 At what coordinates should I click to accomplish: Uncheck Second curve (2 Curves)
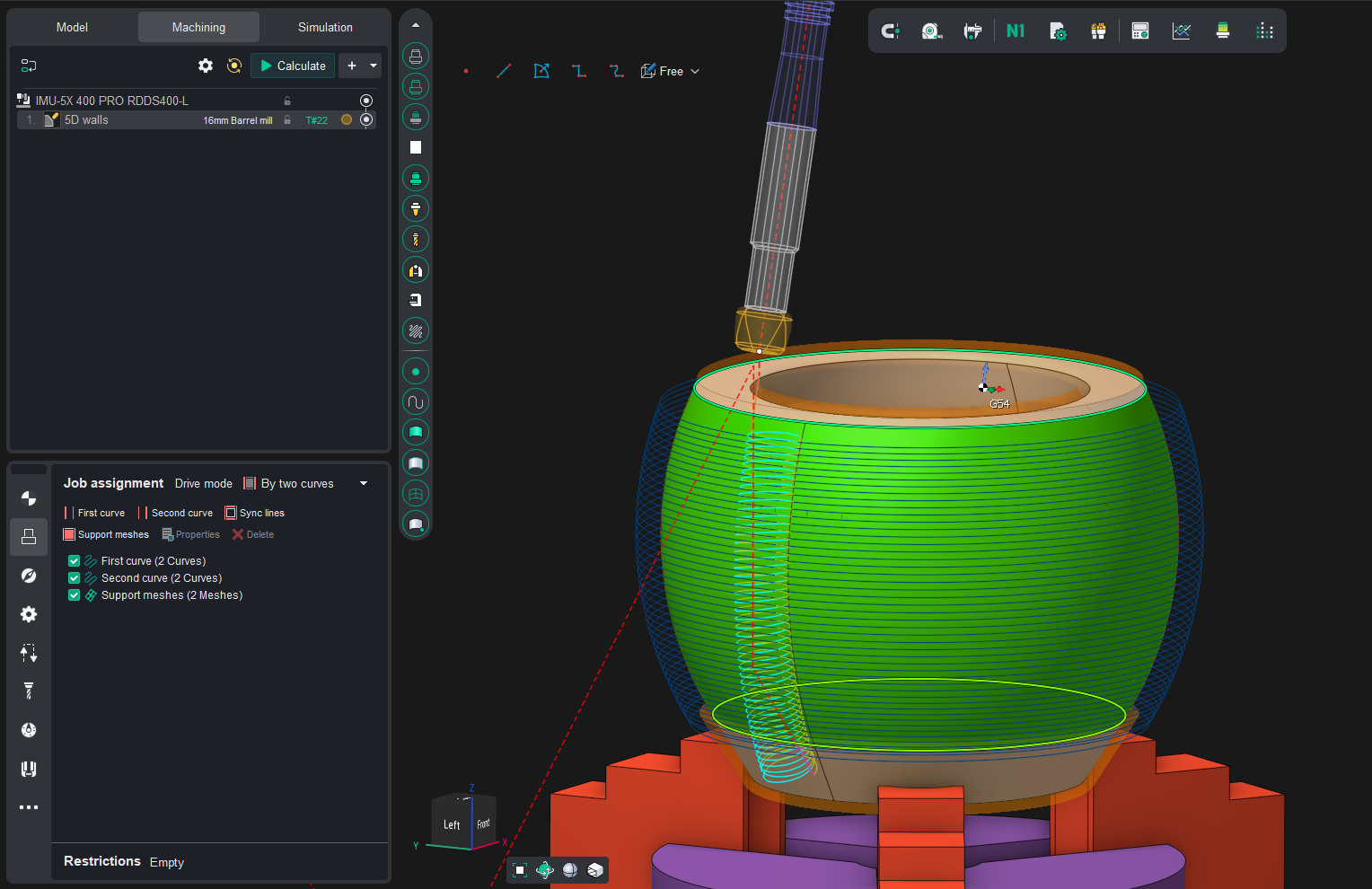75,578
